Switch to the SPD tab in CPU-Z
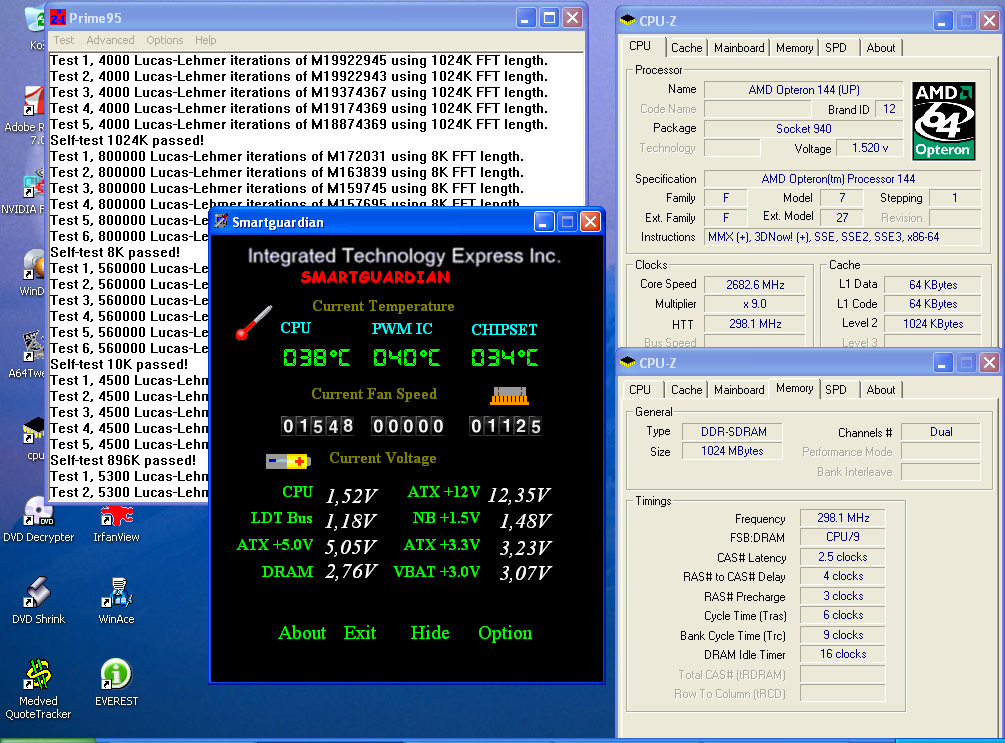1005x743 pixels. point(838,47)
